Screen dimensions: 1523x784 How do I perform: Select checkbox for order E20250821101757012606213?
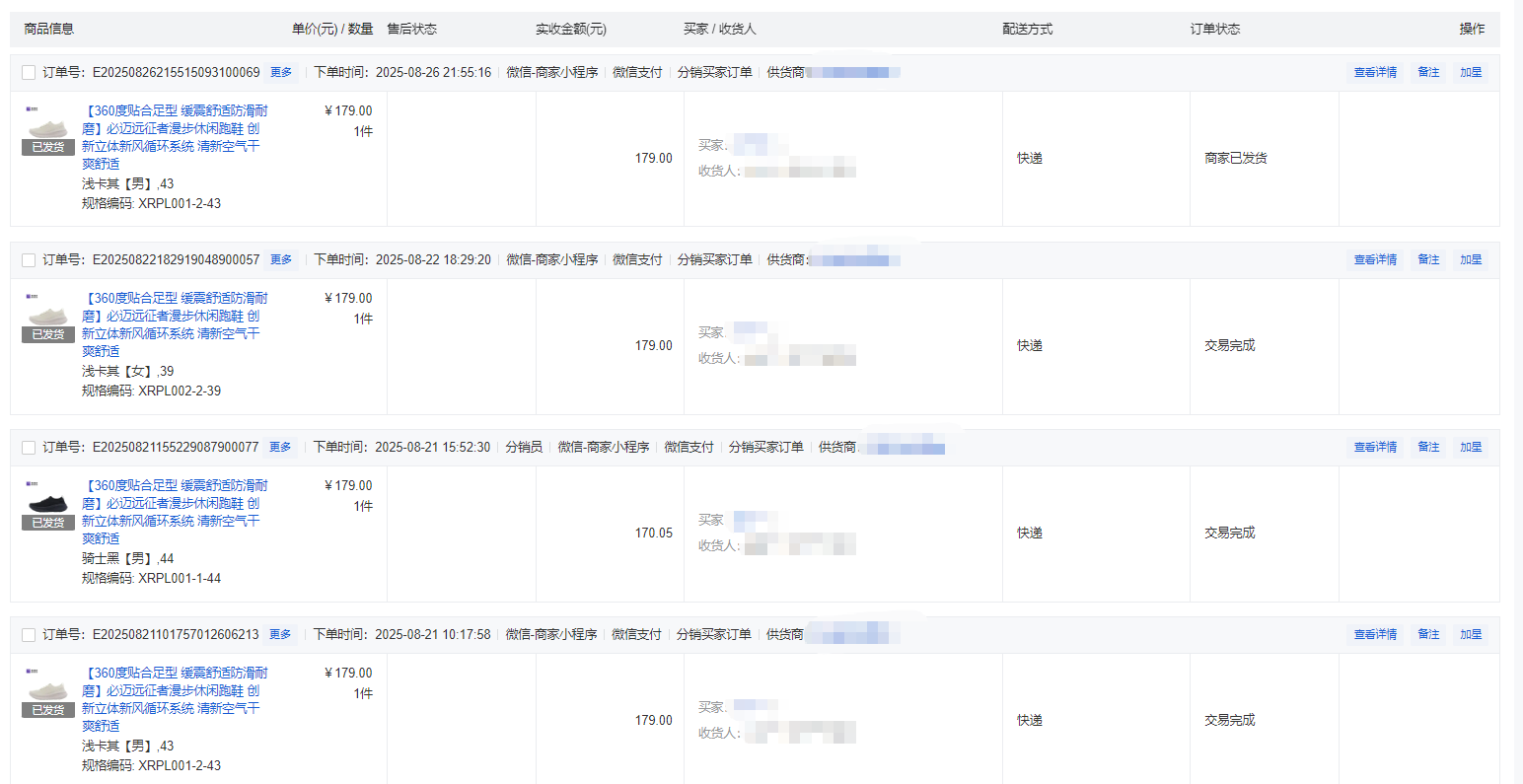pos(29,635)
